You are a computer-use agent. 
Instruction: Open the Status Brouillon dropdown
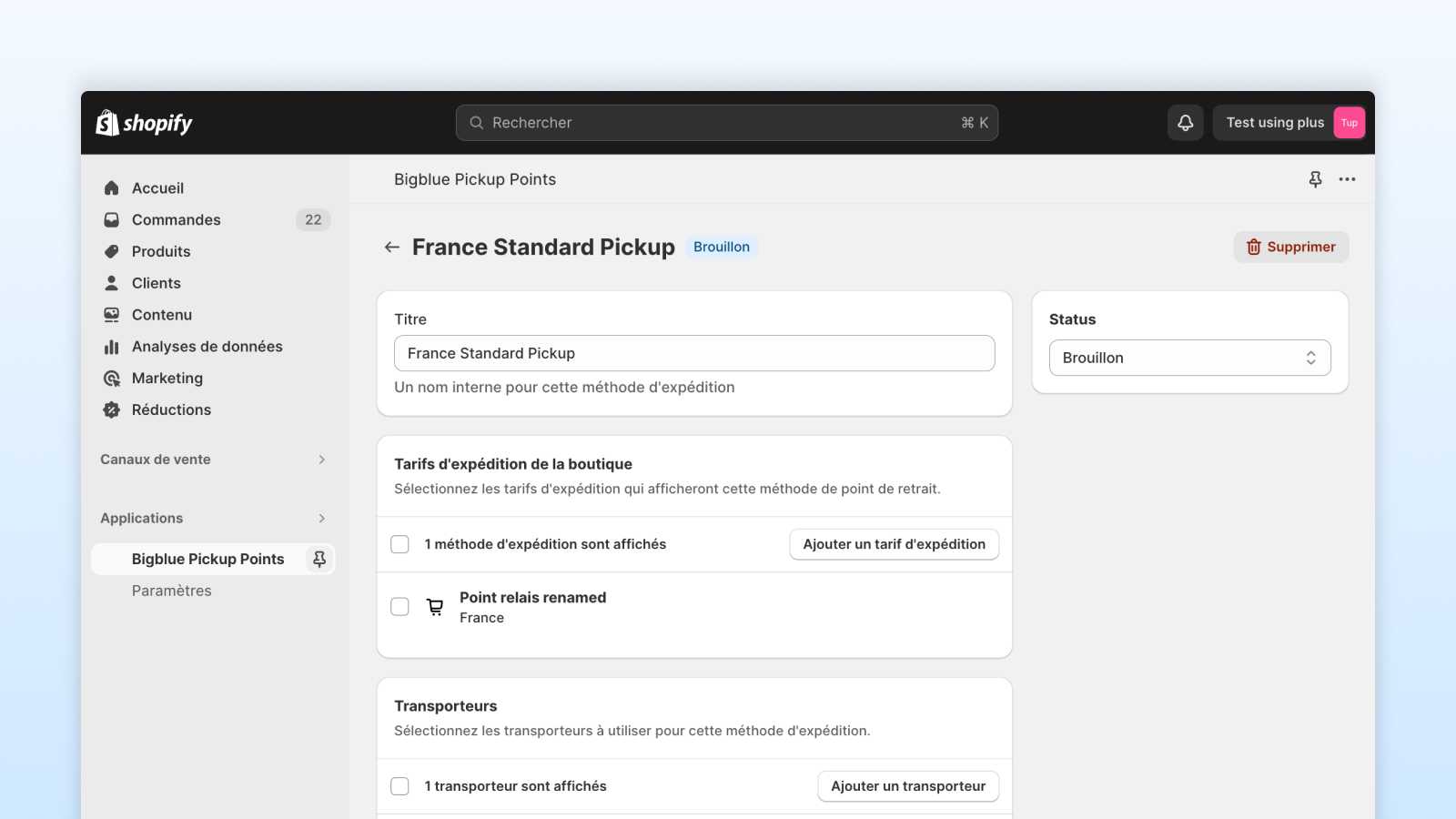coord(1190,358)
